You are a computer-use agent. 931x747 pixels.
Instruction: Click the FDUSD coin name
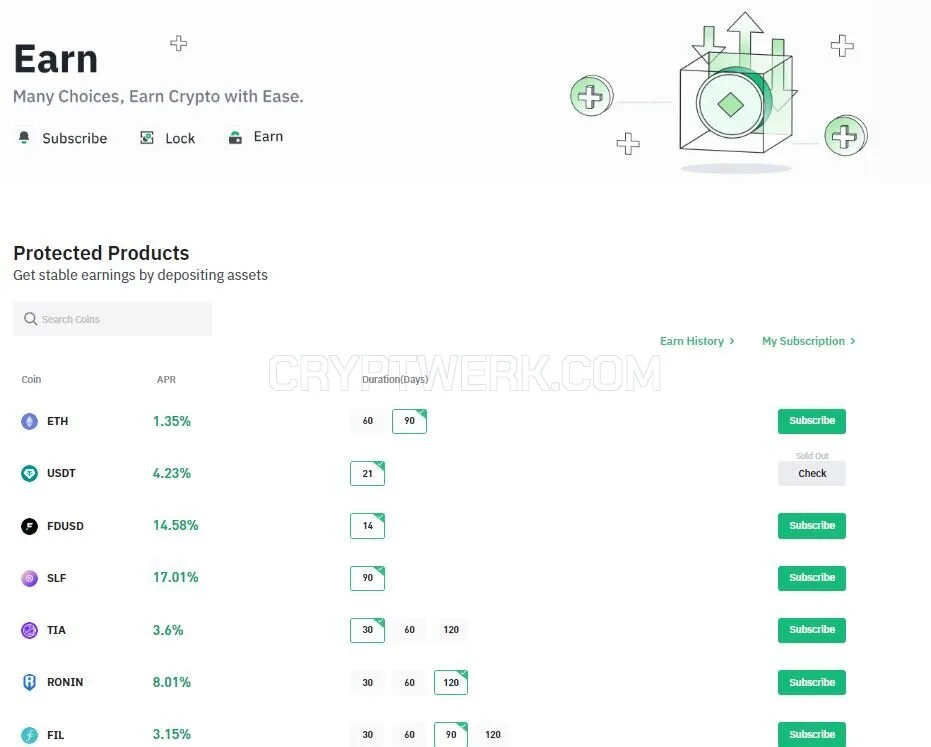click(x=65, y=526)
